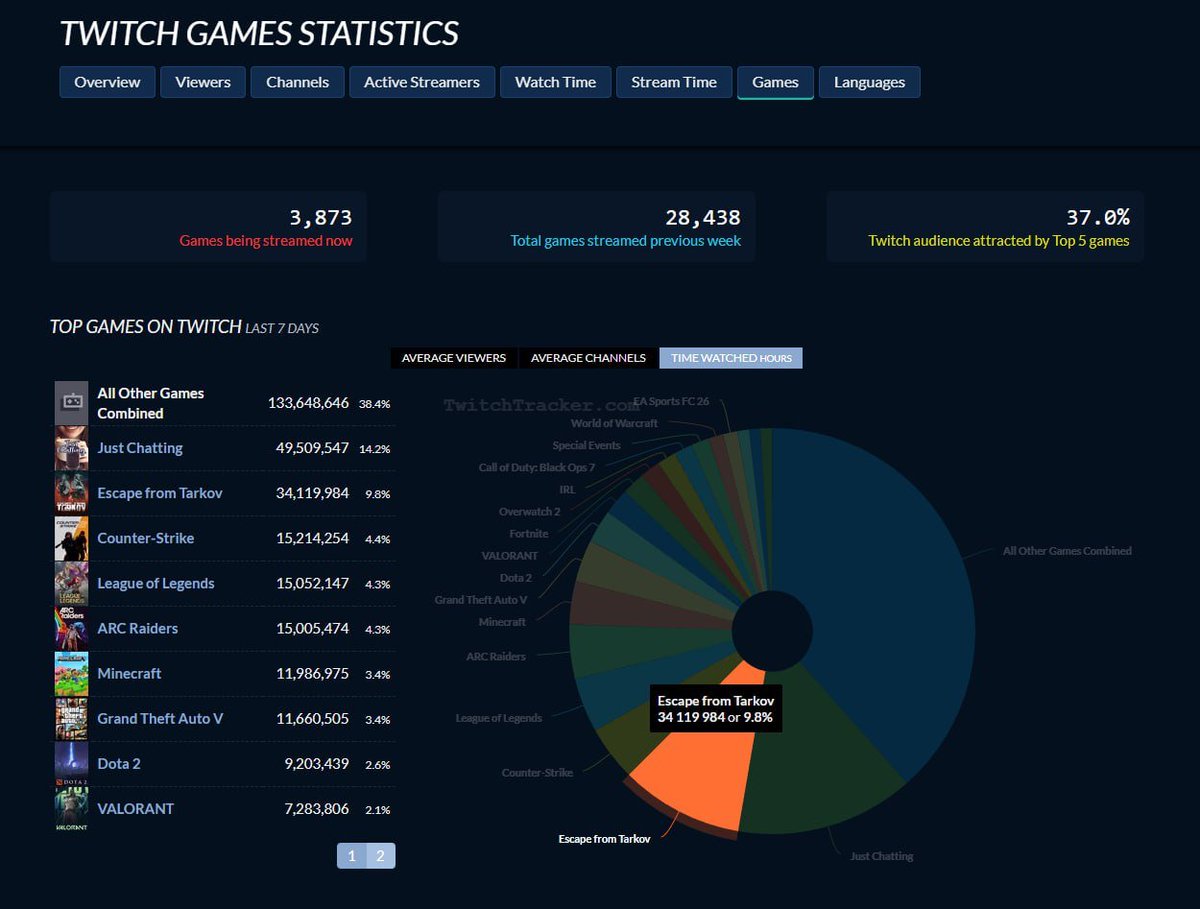1200x909 pixels.
Task: Click the 7,283,806 VALORANT hours value
Action: coord(316,808)
